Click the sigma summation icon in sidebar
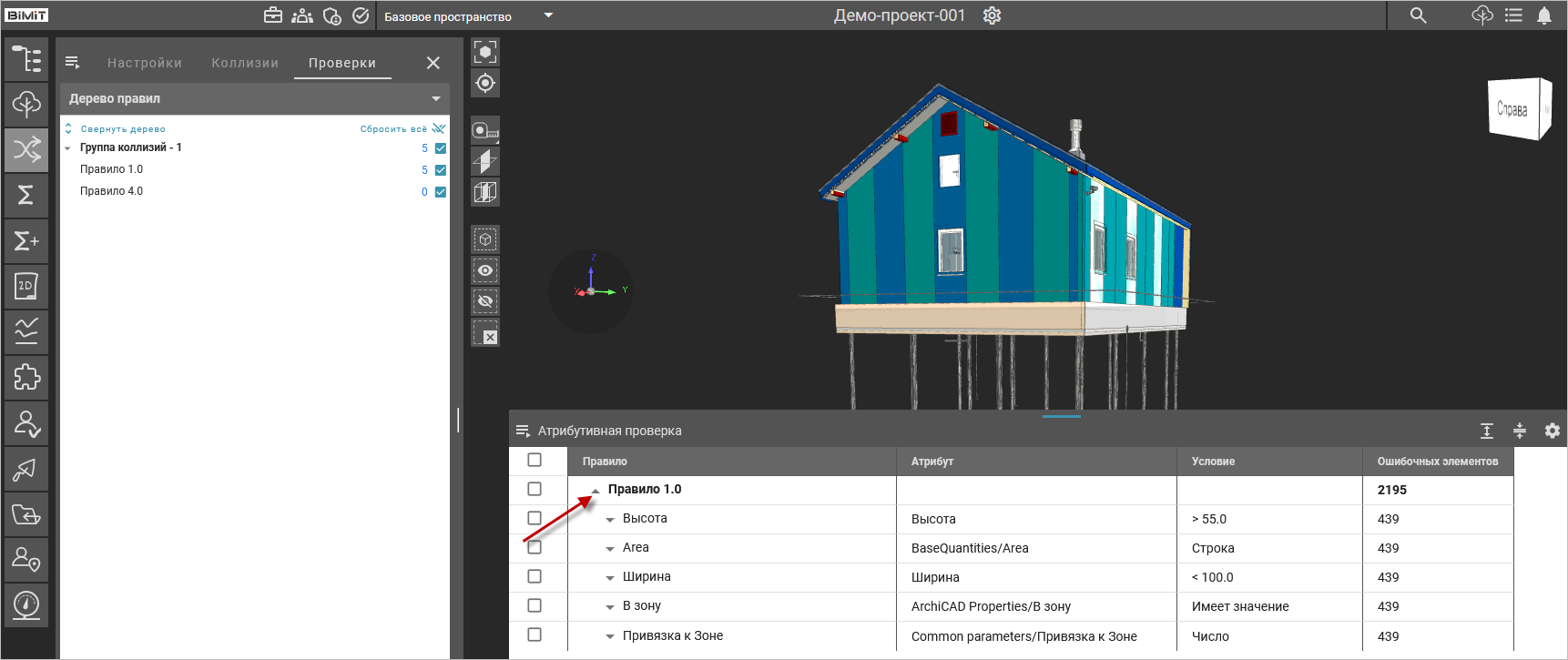 pyautogui.click(x=26, y=195)
